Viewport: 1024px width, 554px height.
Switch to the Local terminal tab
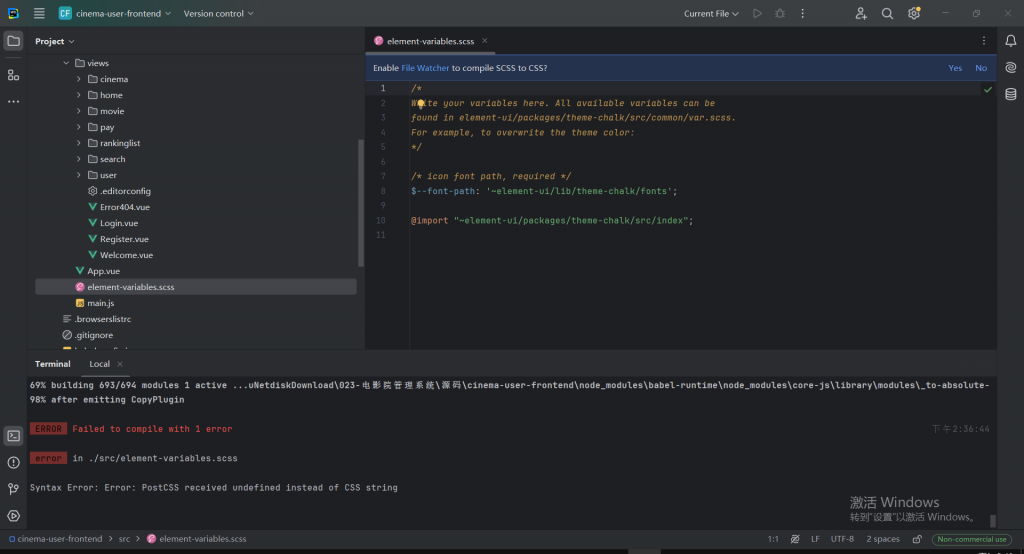[x=99, y=364]
